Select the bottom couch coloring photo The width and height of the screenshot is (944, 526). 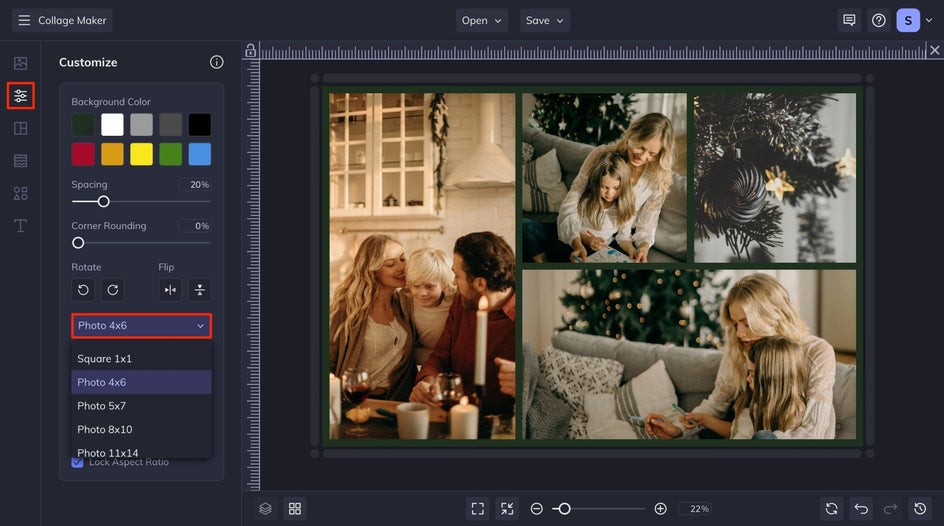(689, 354)
